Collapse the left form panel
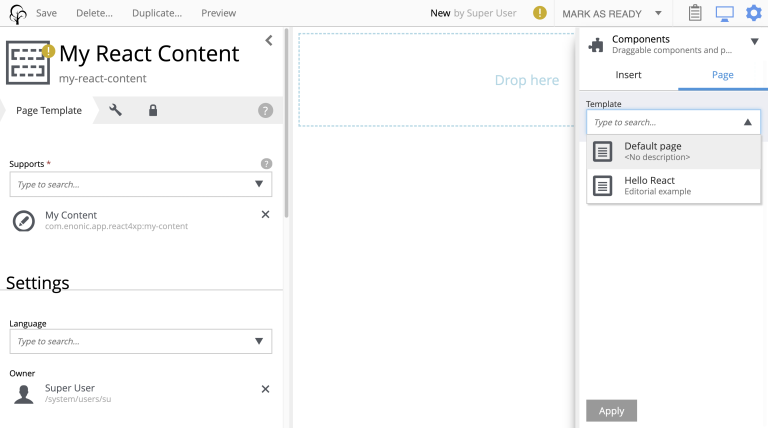This screenshot has width=768, height=428. coord(268,40)
